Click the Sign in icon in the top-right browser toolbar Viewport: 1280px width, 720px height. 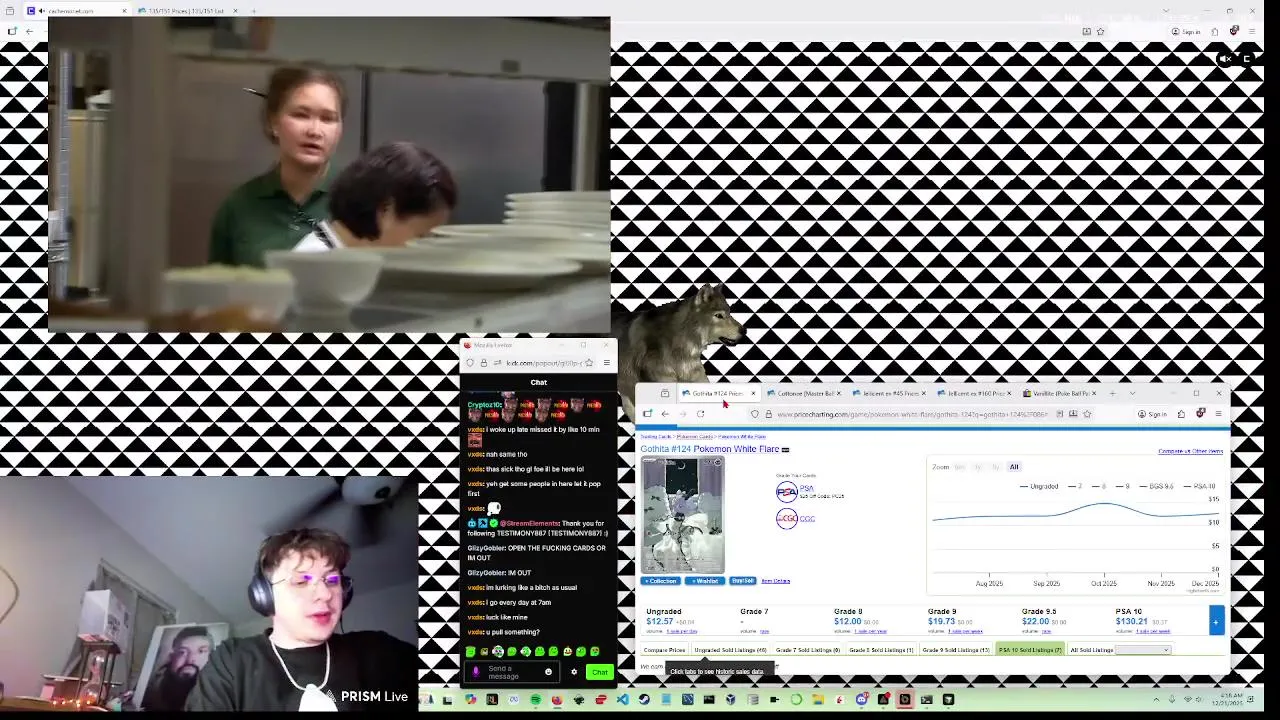tap(1186, 32)
